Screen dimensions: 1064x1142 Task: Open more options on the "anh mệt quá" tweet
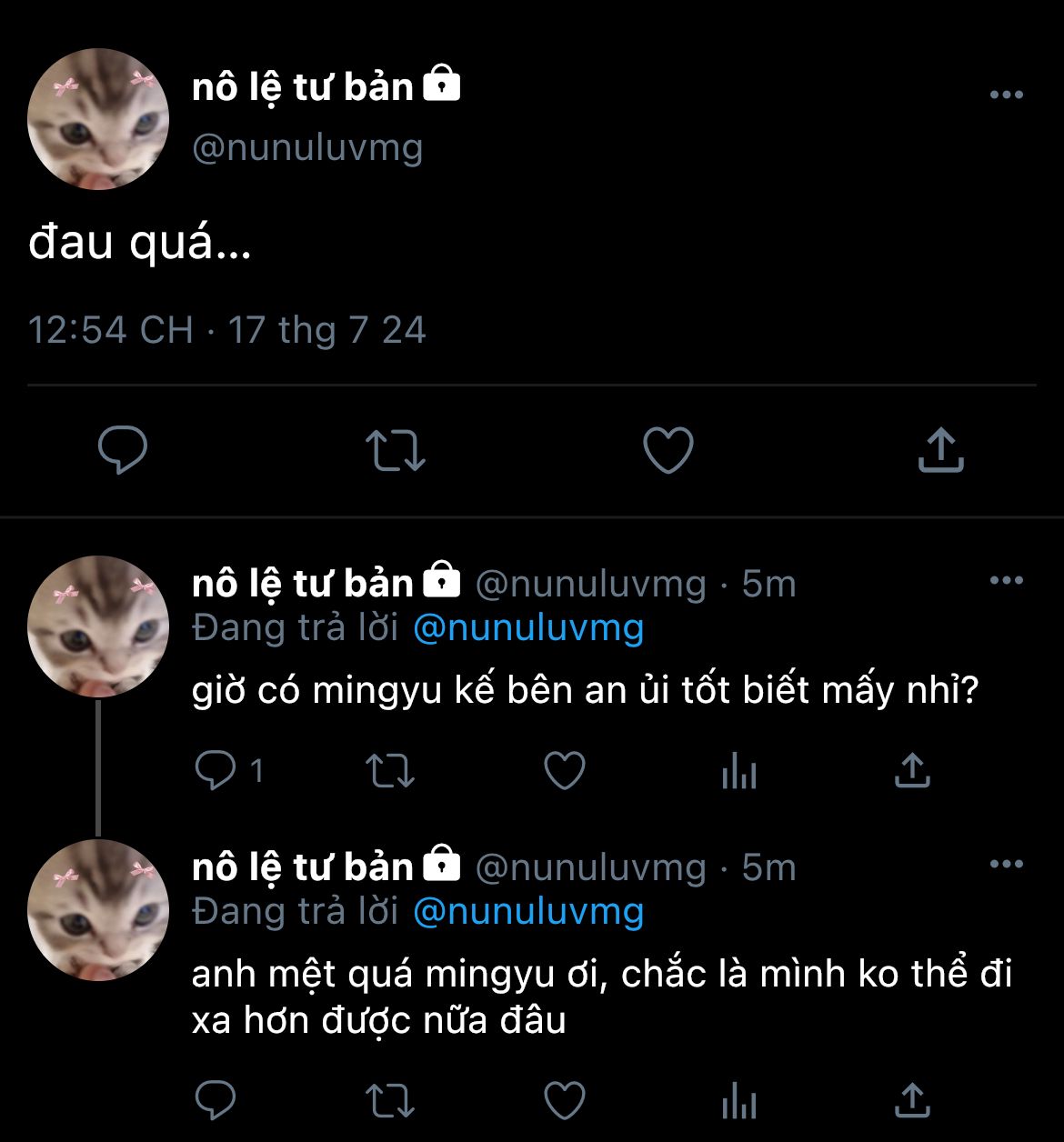click(1006, 864)
